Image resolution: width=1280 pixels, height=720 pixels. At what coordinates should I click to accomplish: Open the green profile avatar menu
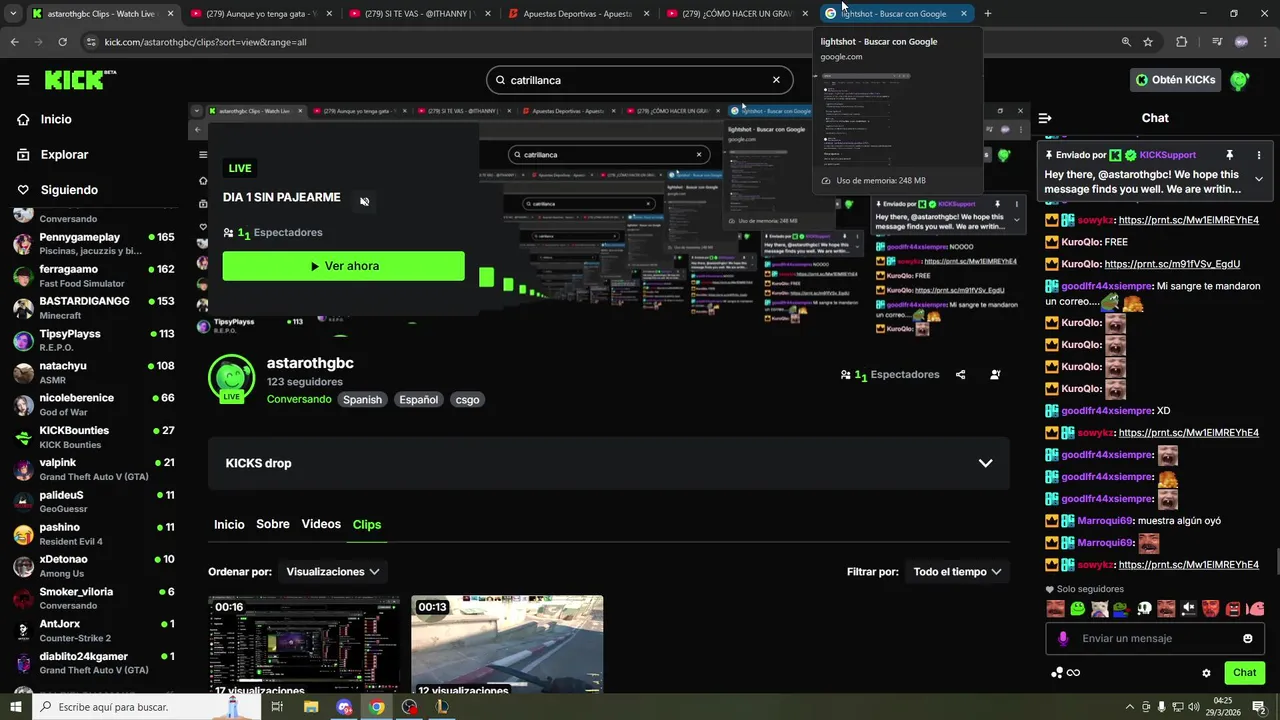point(1240,80)
